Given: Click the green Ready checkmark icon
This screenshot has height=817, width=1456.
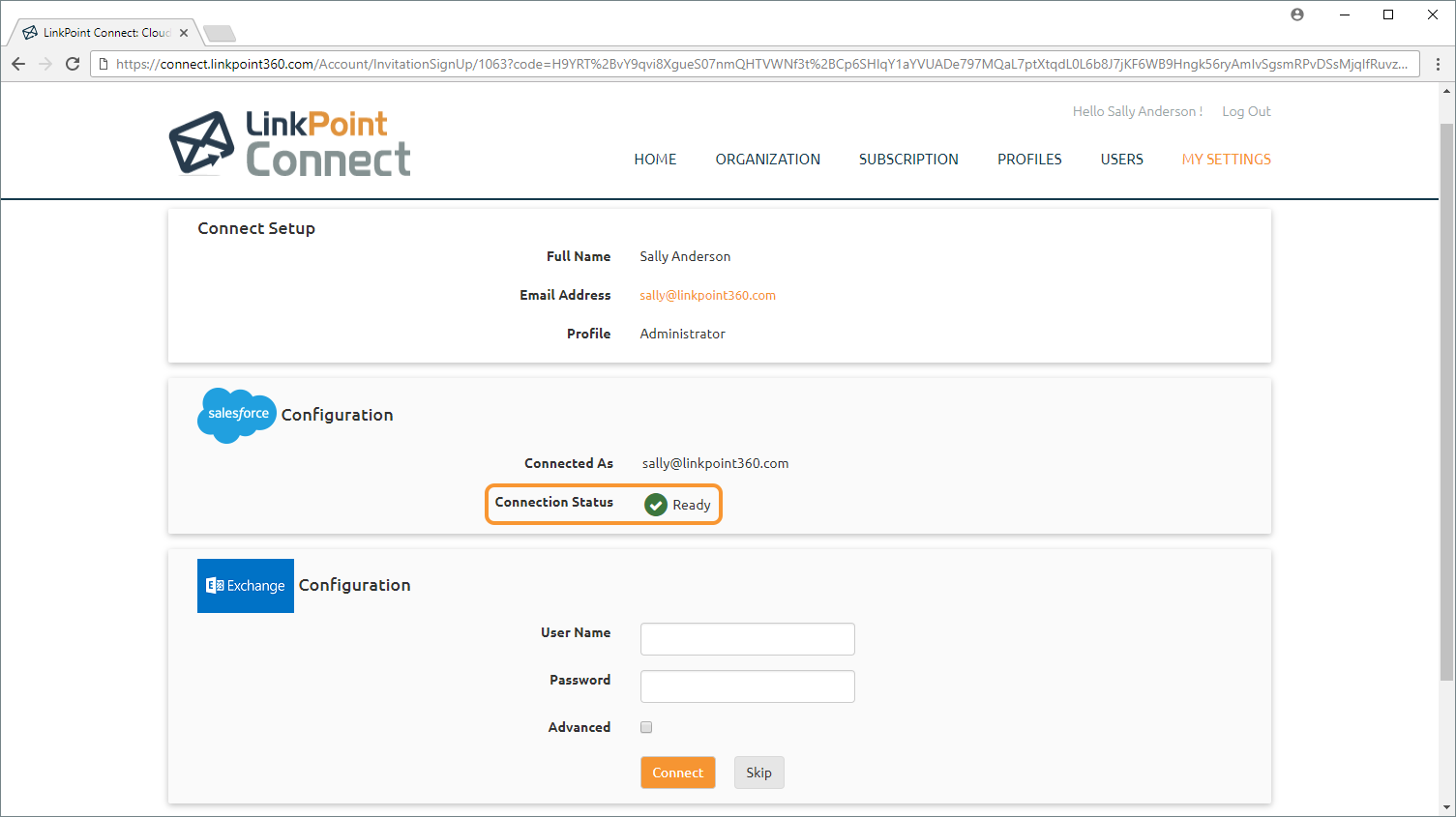Looking at the screenshot, I should (656, 505).
